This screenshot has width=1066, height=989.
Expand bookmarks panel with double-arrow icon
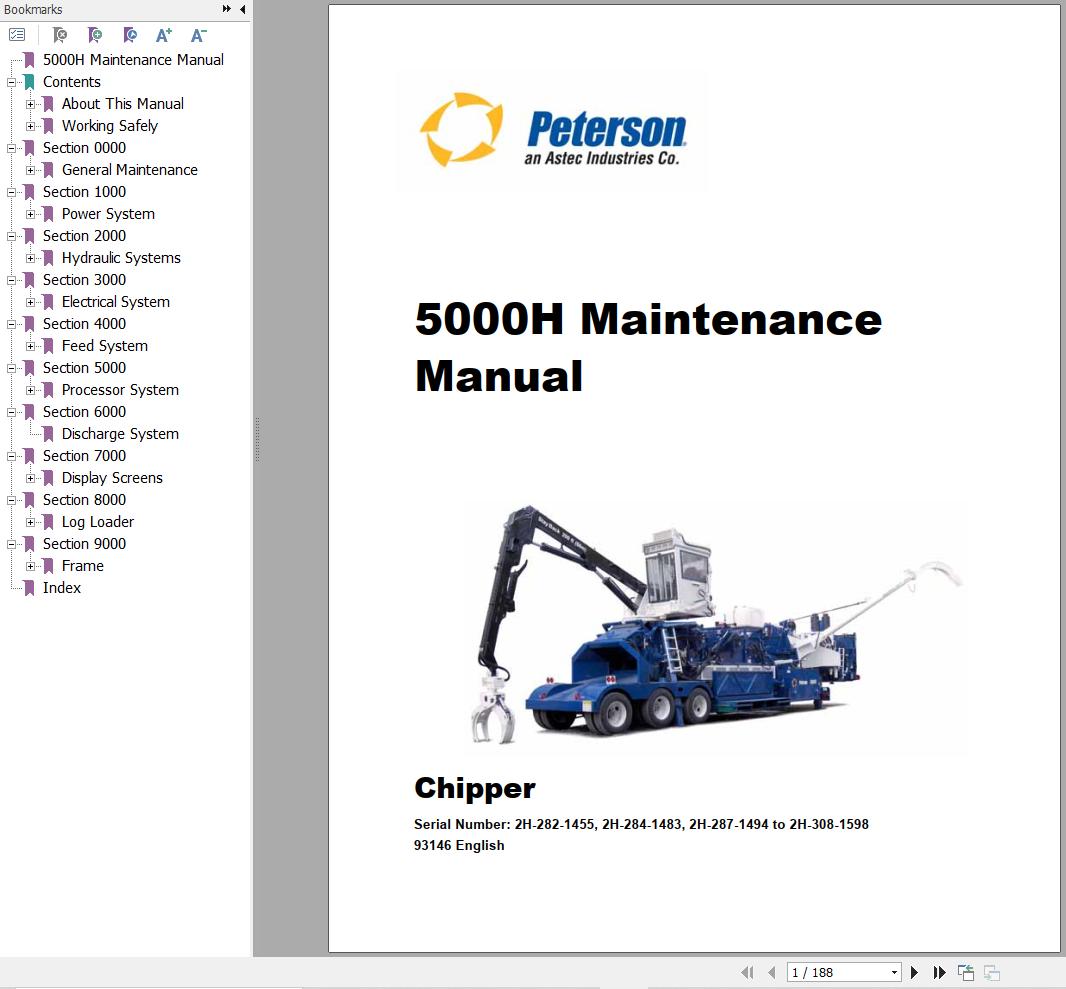point(226,9)
